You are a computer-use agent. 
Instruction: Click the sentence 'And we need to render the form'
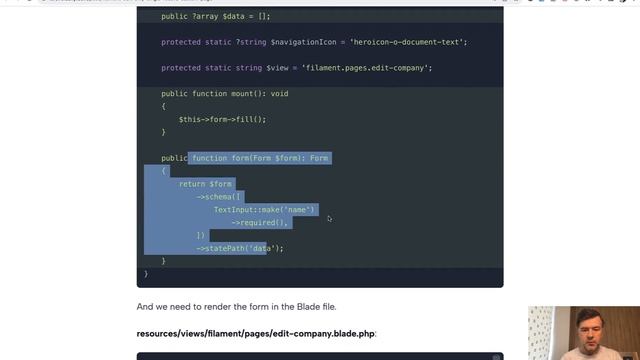236,307
